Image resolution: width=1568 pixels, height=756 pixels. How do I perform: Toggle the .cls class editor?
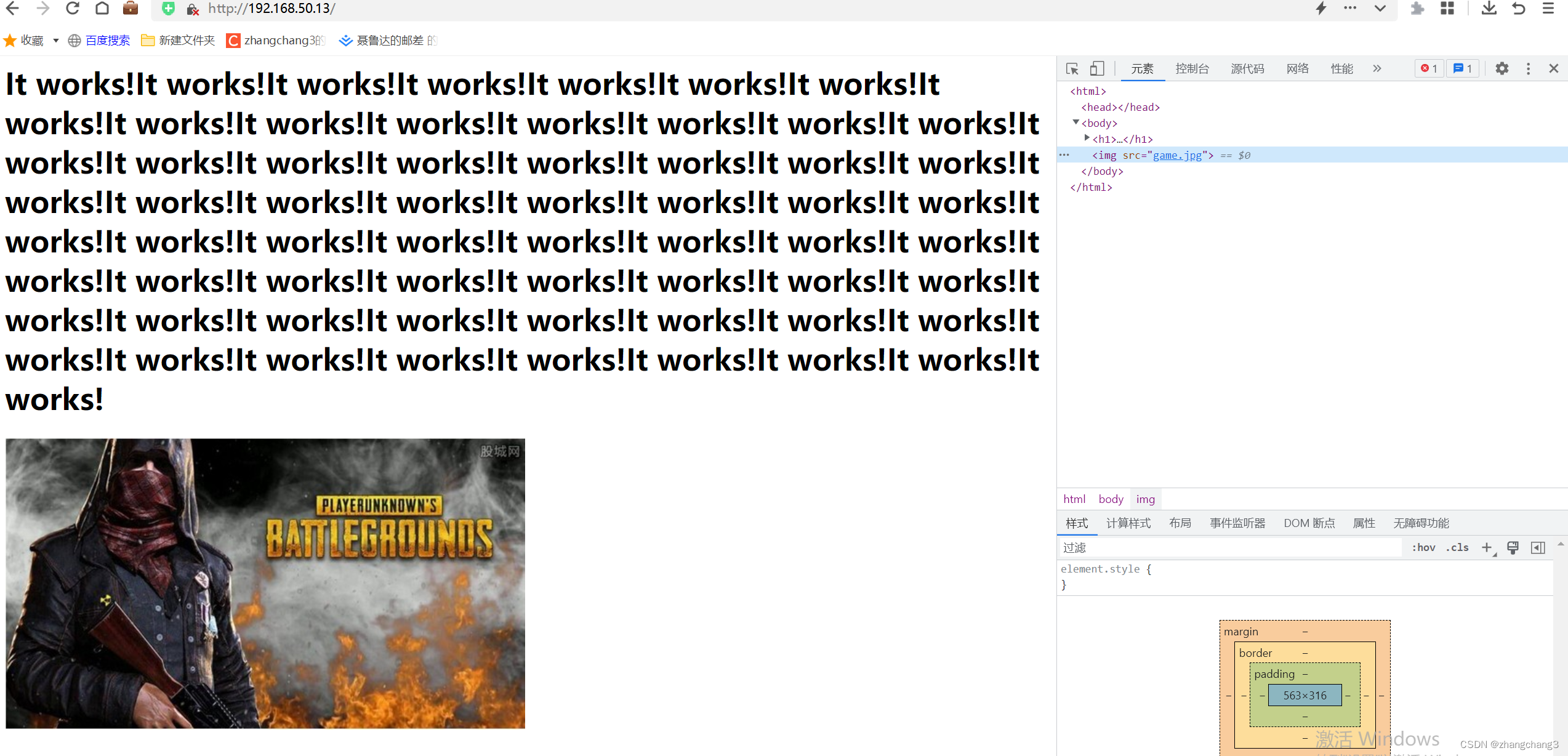(x=1457, y=547)
